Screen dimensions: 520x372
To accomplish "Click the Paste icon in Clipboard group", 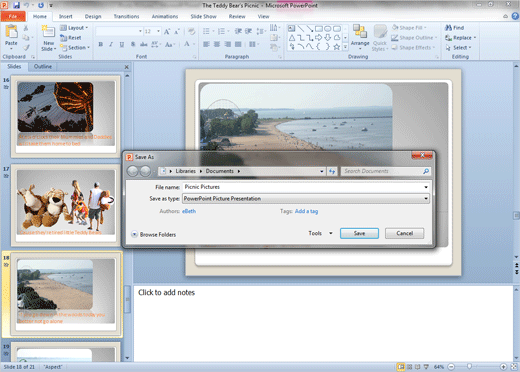I will (11, 32).
